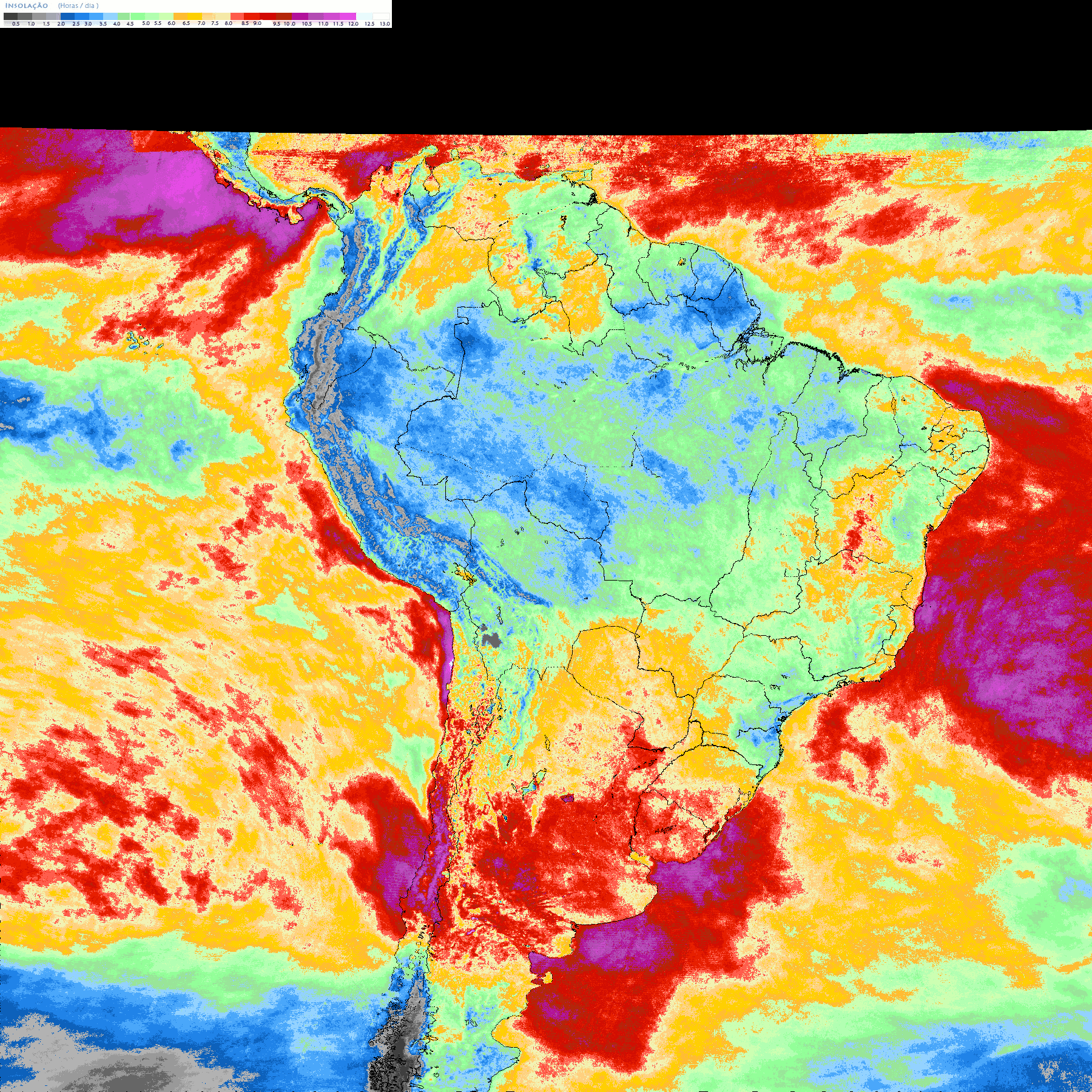1092x1092 pixels.
Task: Pick the 8.5 legend scale label
Action: pos(245,23)
